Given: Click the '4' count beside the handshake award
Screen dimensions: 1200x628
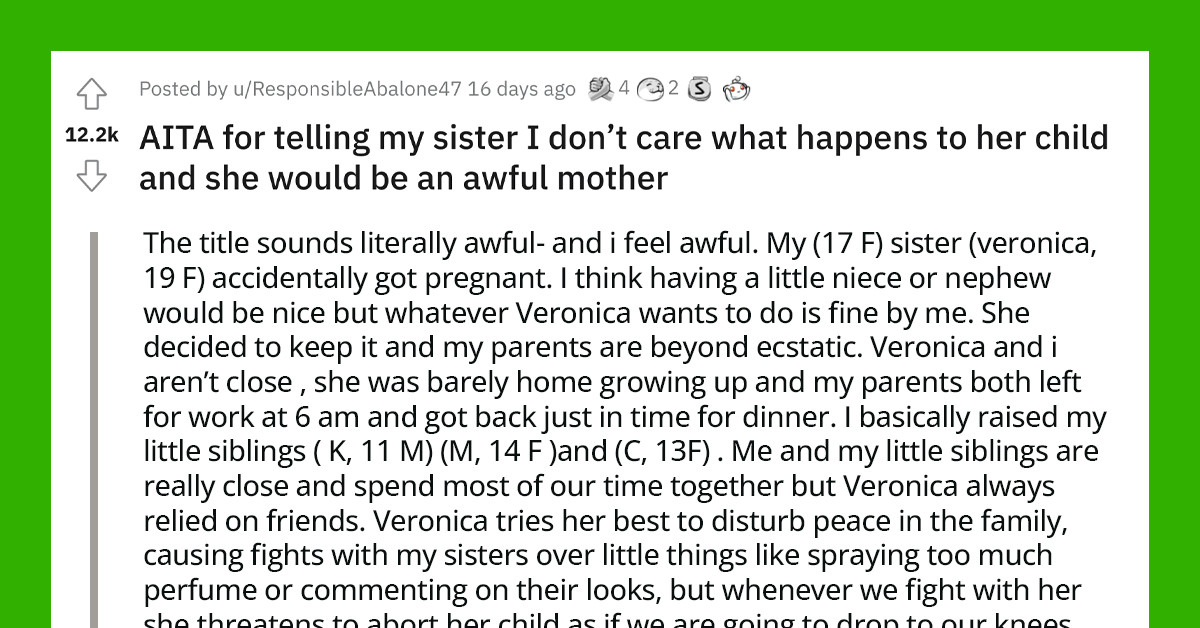Looking at the screenshot, I should click(624, 88).
